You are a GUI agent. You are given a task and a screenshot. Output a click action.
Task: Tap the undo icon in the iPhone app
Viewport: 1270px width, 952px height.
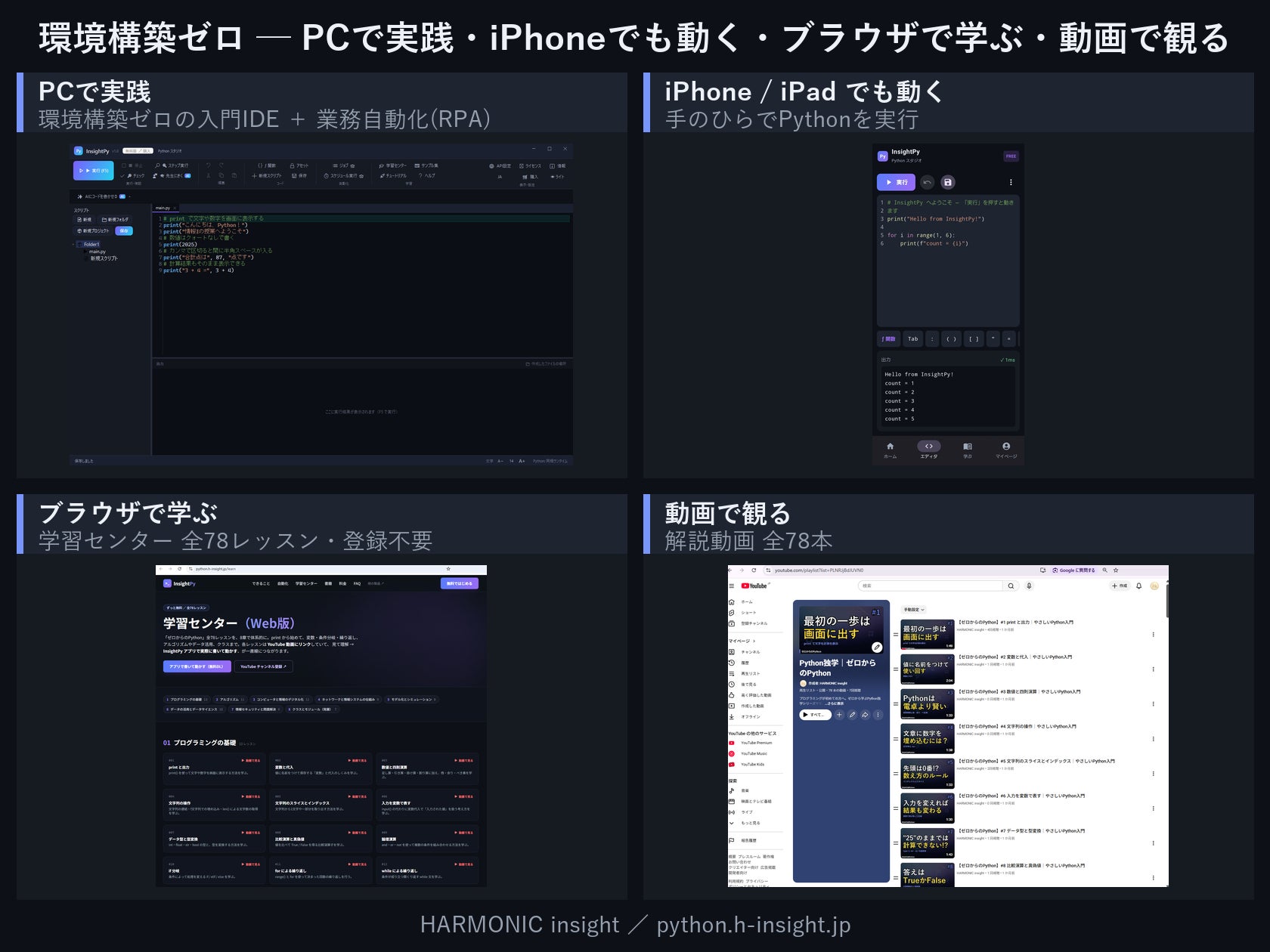click(x=928, y=182)
